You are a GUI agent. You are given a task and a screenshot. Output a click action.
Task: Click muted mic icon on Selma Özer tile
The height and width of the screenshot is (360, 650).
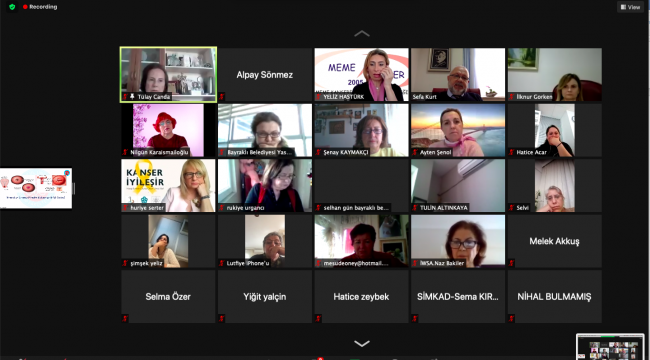(125, 319)
